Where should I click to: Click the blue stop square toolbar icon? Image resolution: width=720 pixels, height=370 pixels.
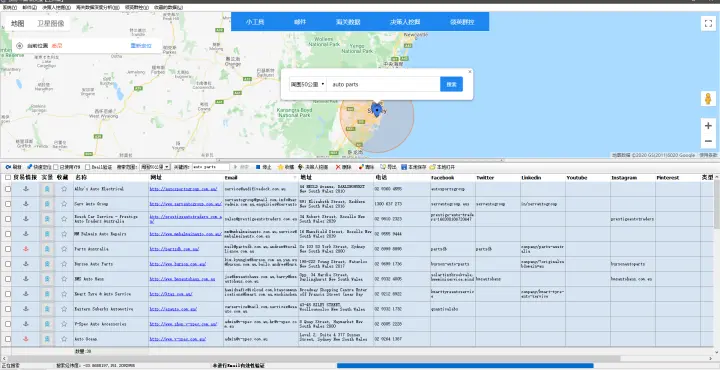(258, 167)
